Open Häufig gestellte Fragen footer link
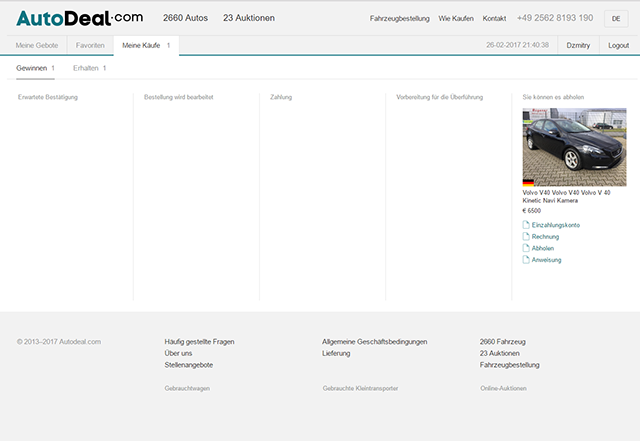 (x=199, y=342)
